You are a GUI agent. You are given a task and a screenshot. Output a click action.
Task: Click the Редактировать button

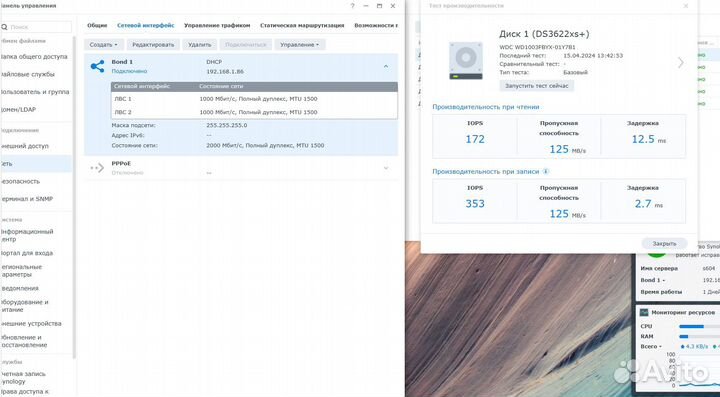tap(153, 45)
